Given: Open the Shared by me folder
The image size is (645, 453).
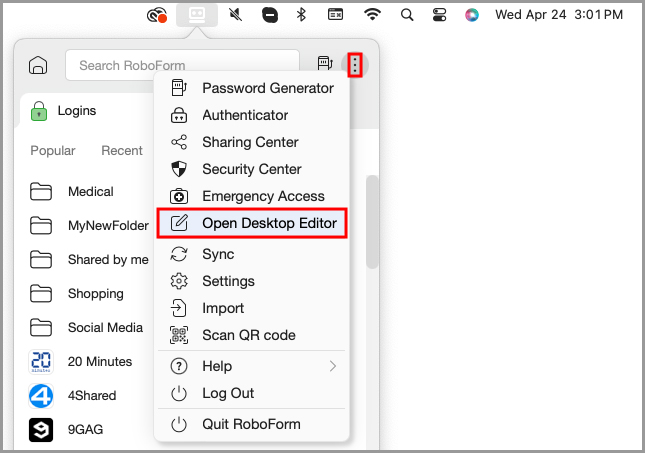Looking at the screenshot, I should click(90, 260).
